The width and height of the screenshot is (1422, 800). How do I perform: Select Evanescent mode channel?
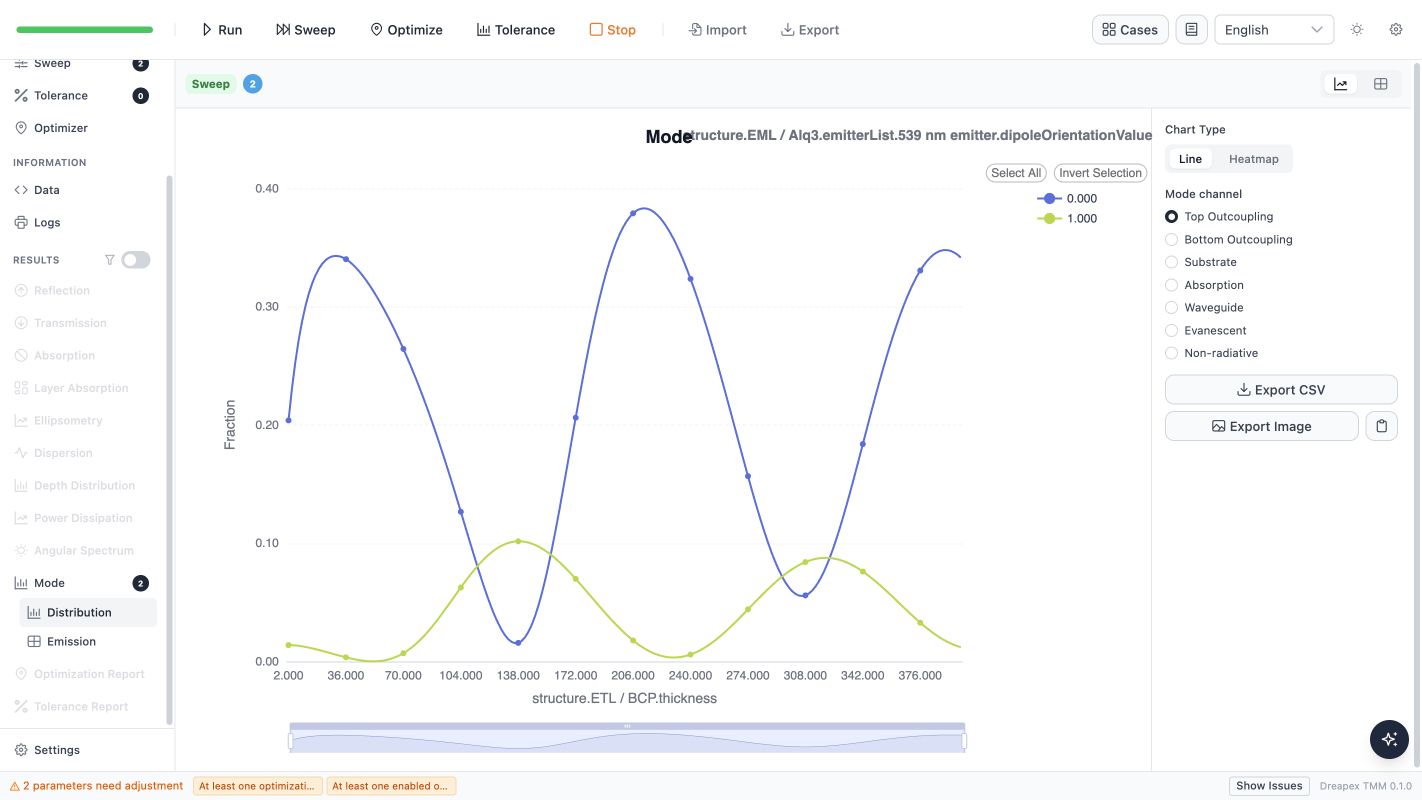tap(1206, 330)
